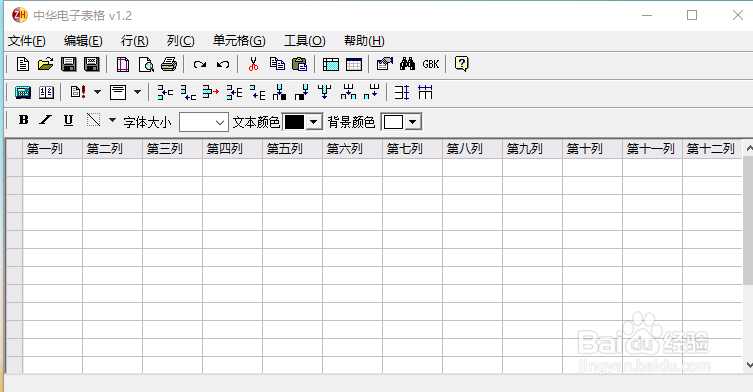The image size is (753, 392).
Task: Select the 第三列 column header
Action: [x=172, y=149]
